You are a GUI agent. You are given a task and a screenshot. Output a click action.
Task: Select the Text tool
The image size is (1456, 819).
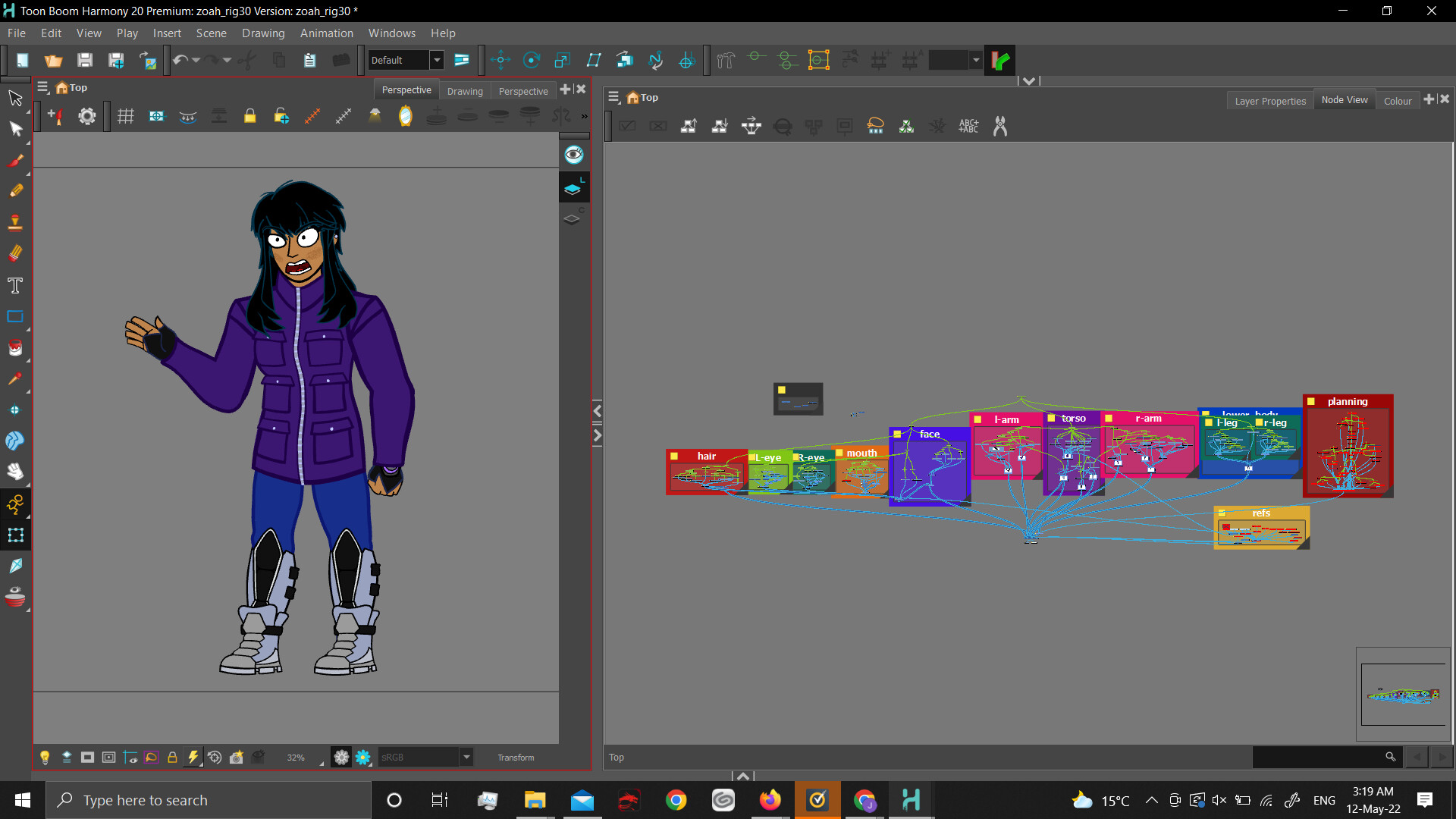click(15, 286)
